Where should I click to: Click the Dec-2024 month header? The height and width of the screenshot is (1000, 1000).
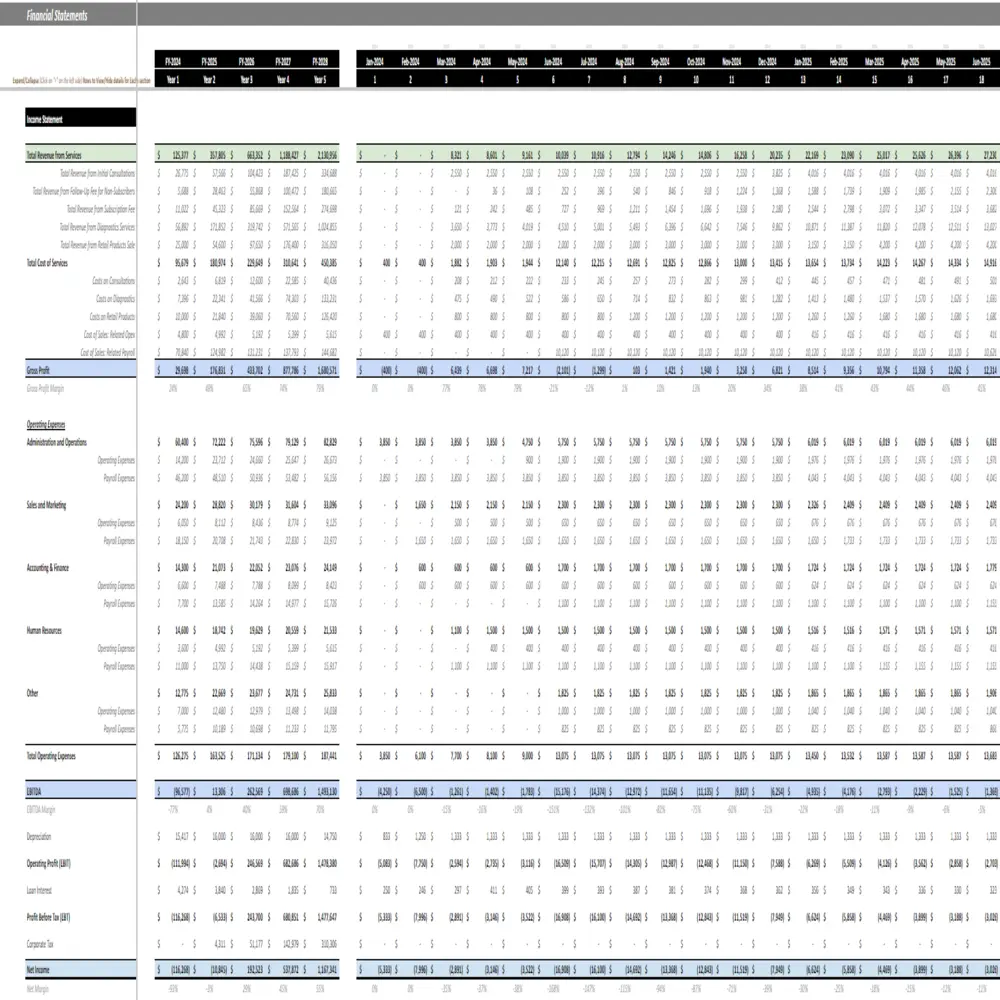(767, 61)
